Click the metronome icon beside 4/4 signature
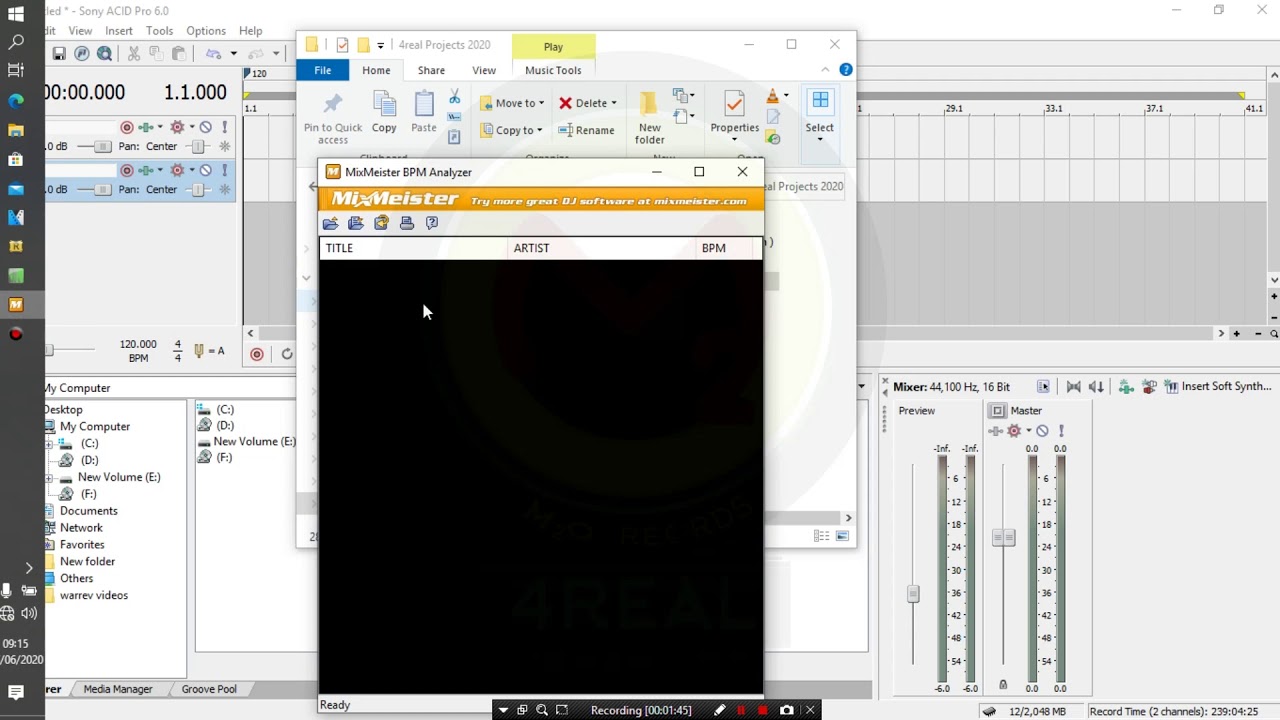This screenshot has width=1280, height=720. tap(200, 351)
